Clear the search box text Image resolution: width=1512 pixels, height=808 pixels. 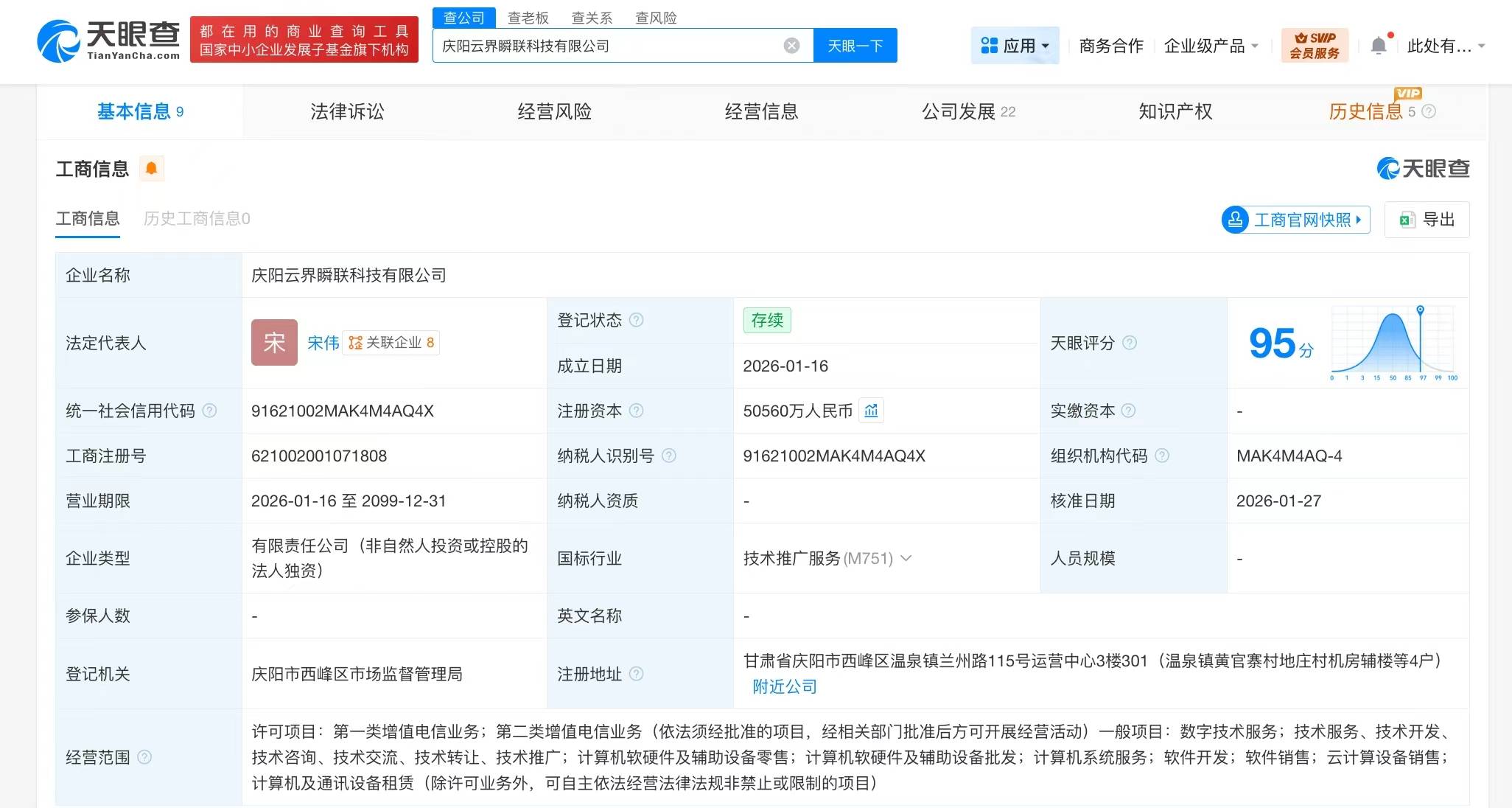click(791, 46)
